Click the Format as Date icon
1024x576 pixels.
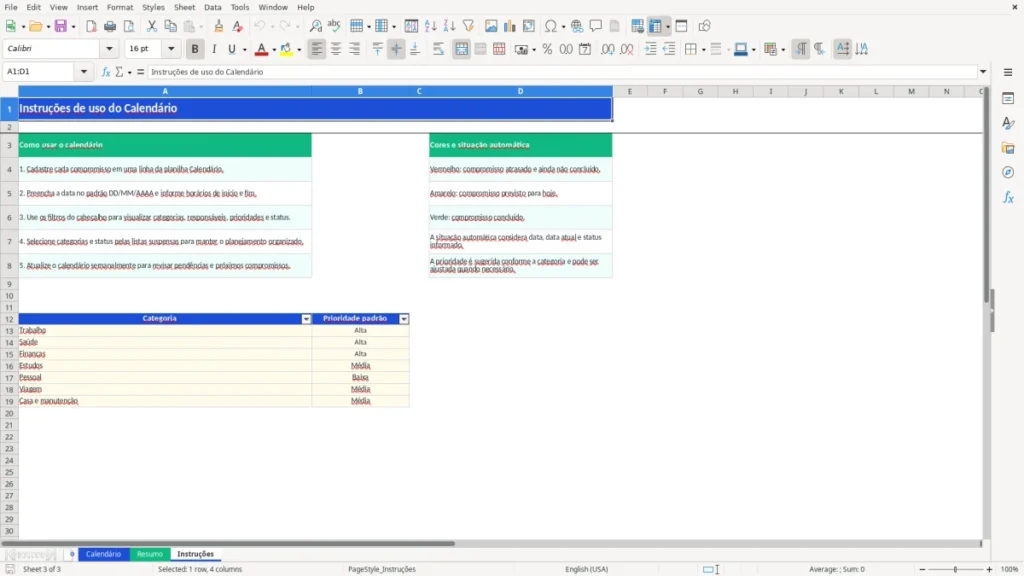[x=585, y=49]
